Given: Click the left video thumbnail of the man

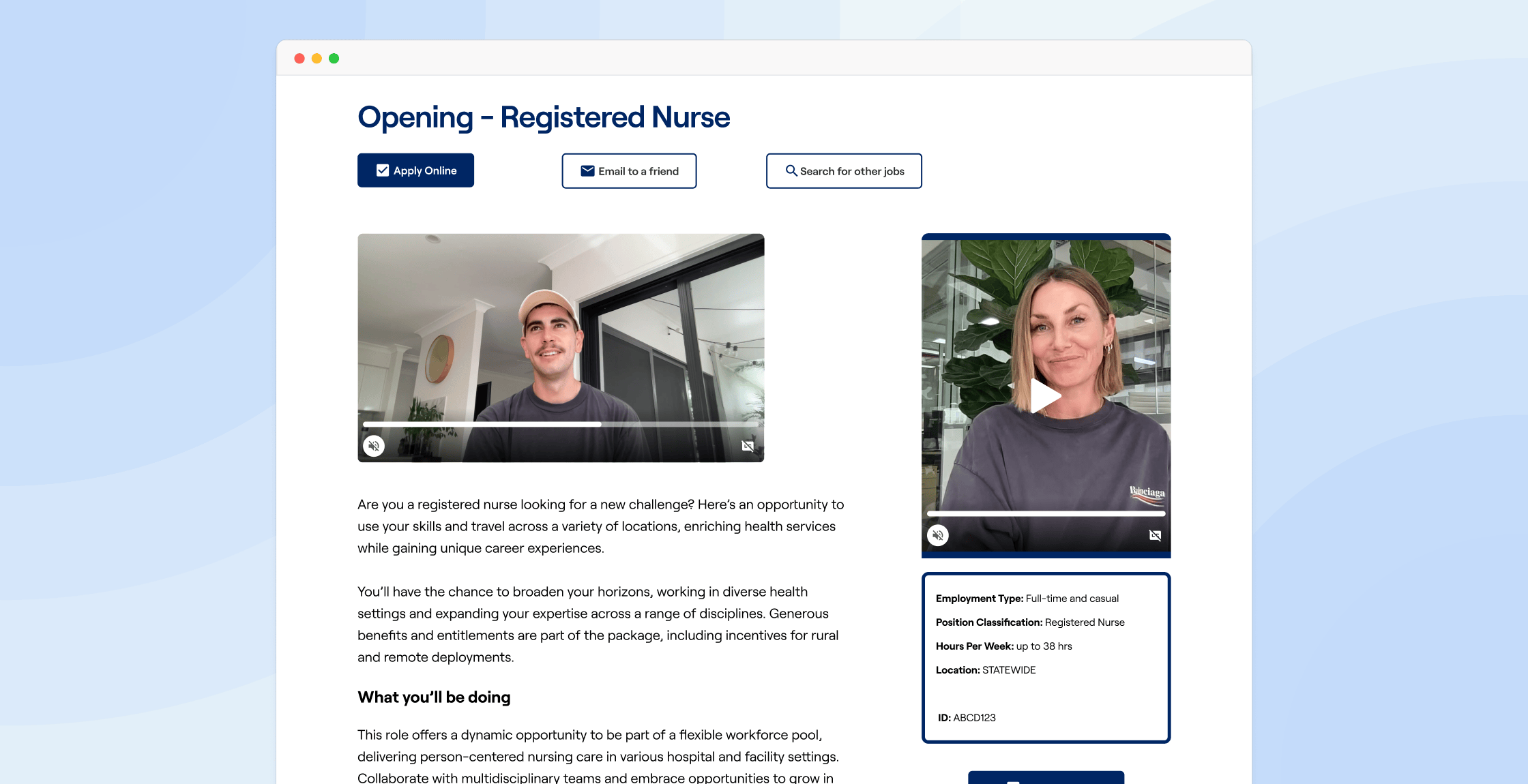Looking at the screenshot, I should (x=561, y=348).
